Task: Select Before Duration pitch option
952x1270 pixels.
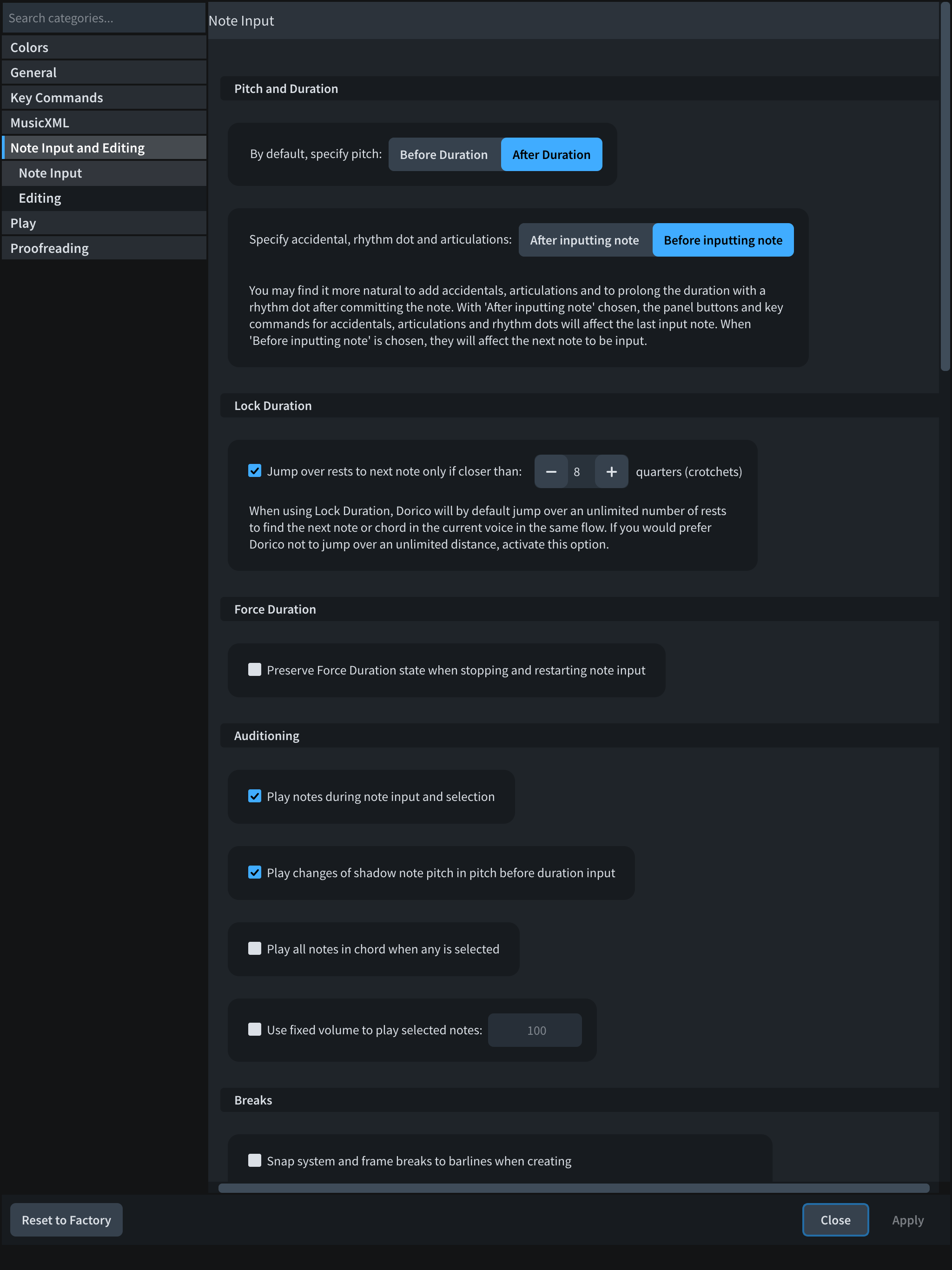Action: pyautogui.click(x=444, y=154)
